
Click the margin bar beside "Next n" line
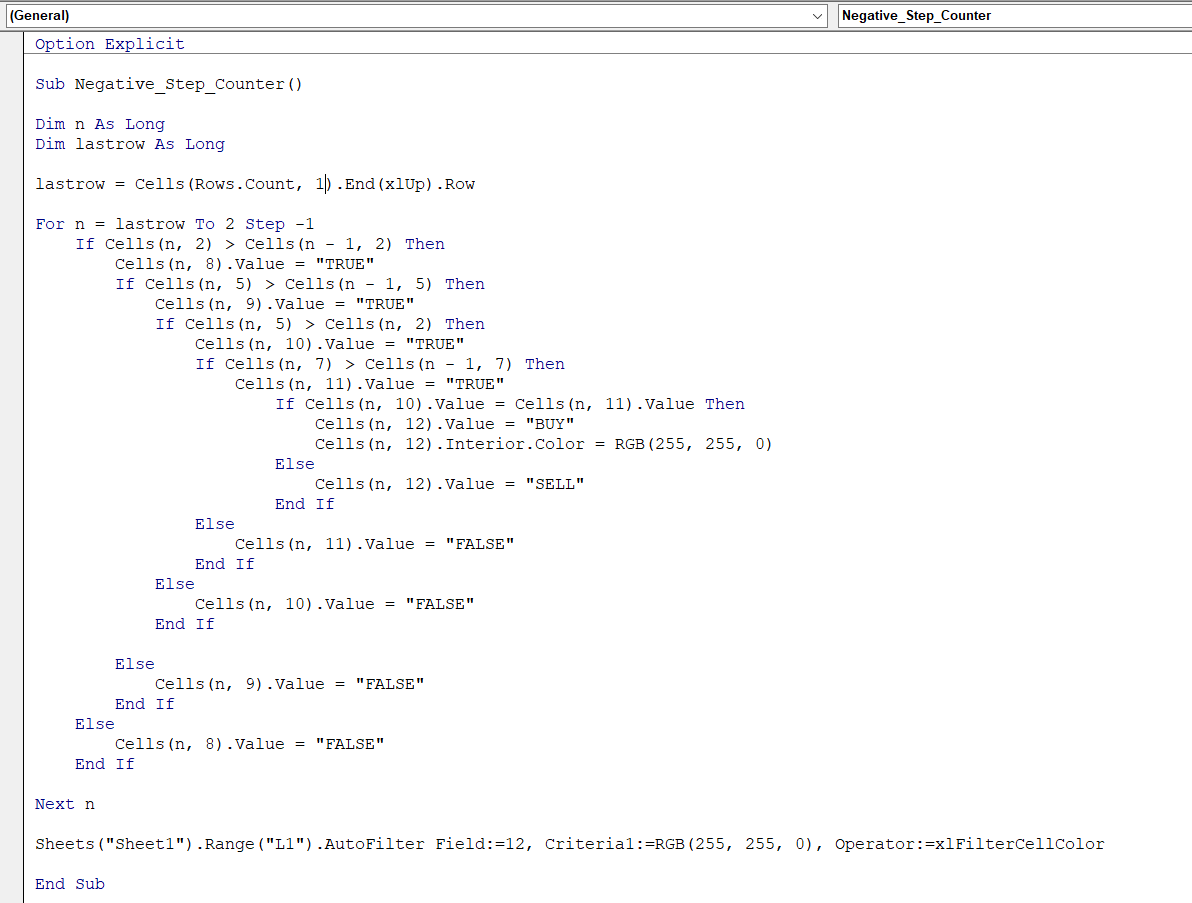point(12,804)
